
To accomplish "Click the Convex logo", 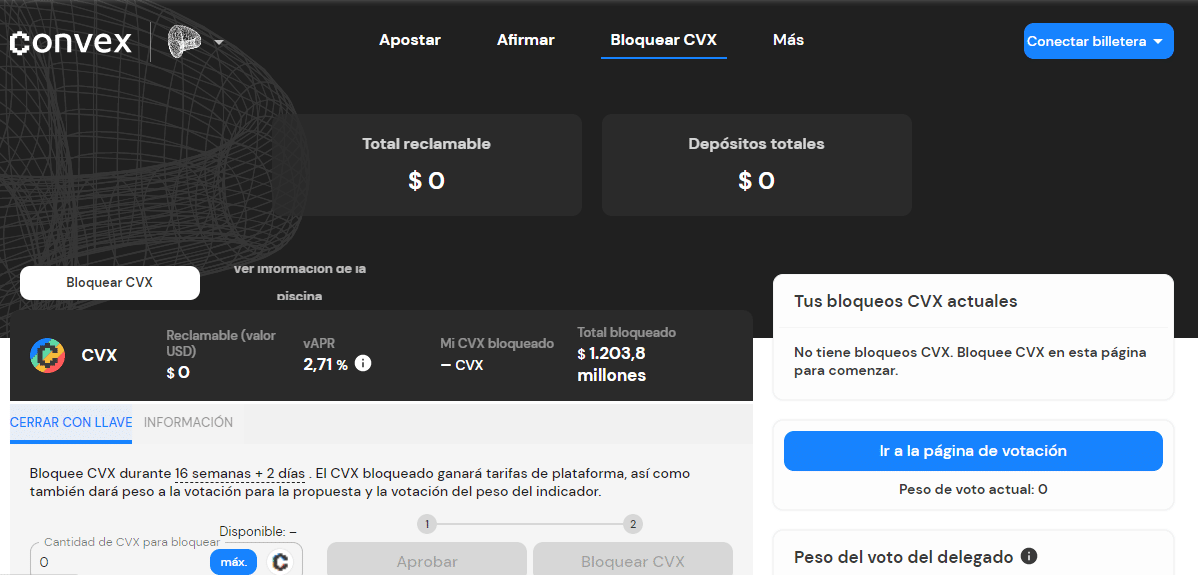I will (x=70, y=42).
